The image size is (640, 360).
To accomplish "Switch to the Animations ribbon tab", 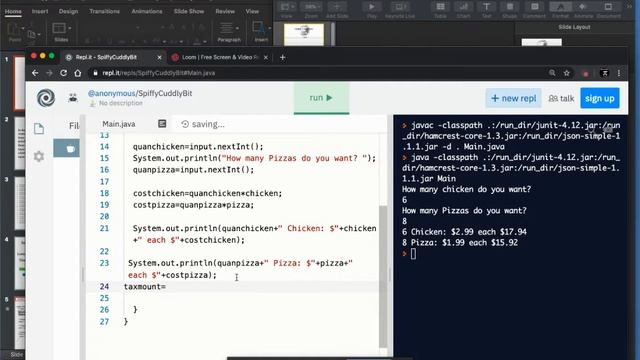I will 147,11.
